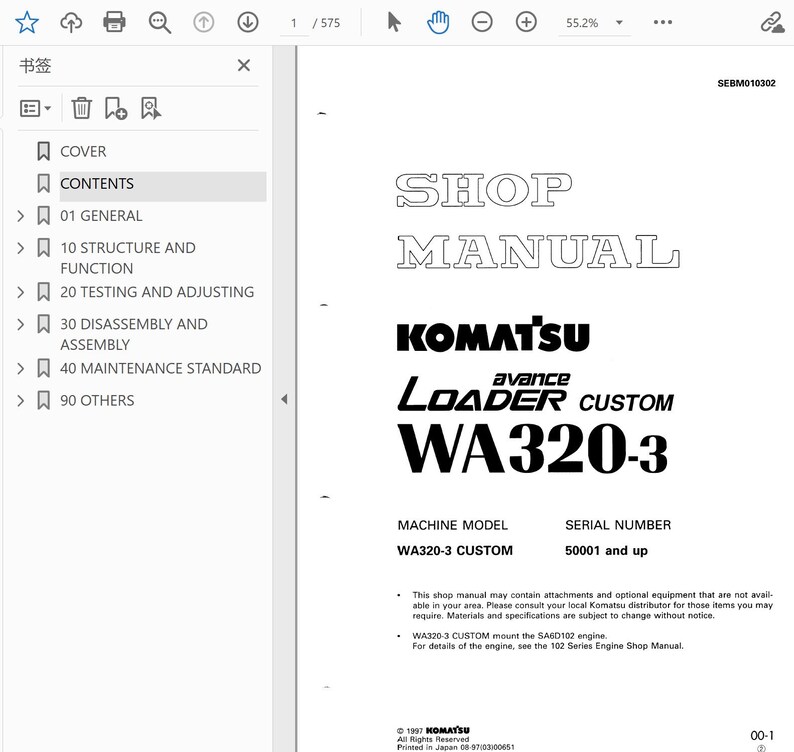Expand the 10 STRUCTURE AND FUNCTION bookmark
The image size is (794, 752).
20,248
